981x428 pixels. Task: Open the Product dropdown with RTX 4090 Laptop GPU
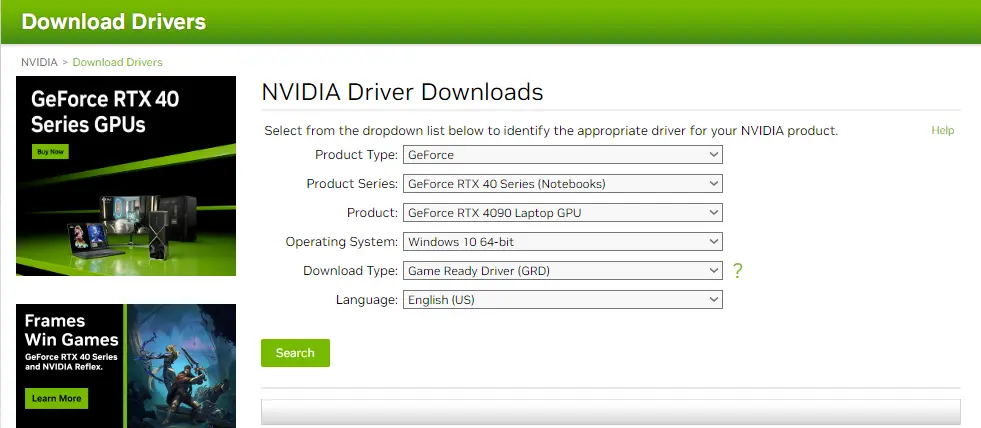coord(562,213)
